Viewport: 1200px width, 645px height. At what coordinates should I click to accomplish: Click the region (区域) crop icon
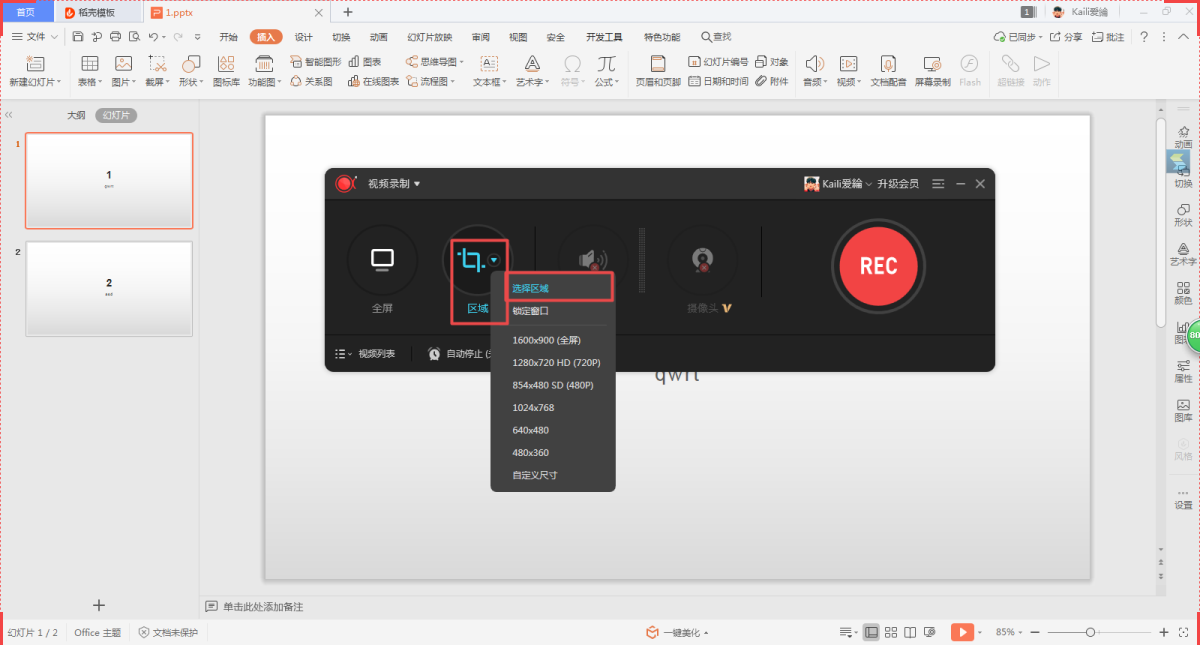pos(470,261)
